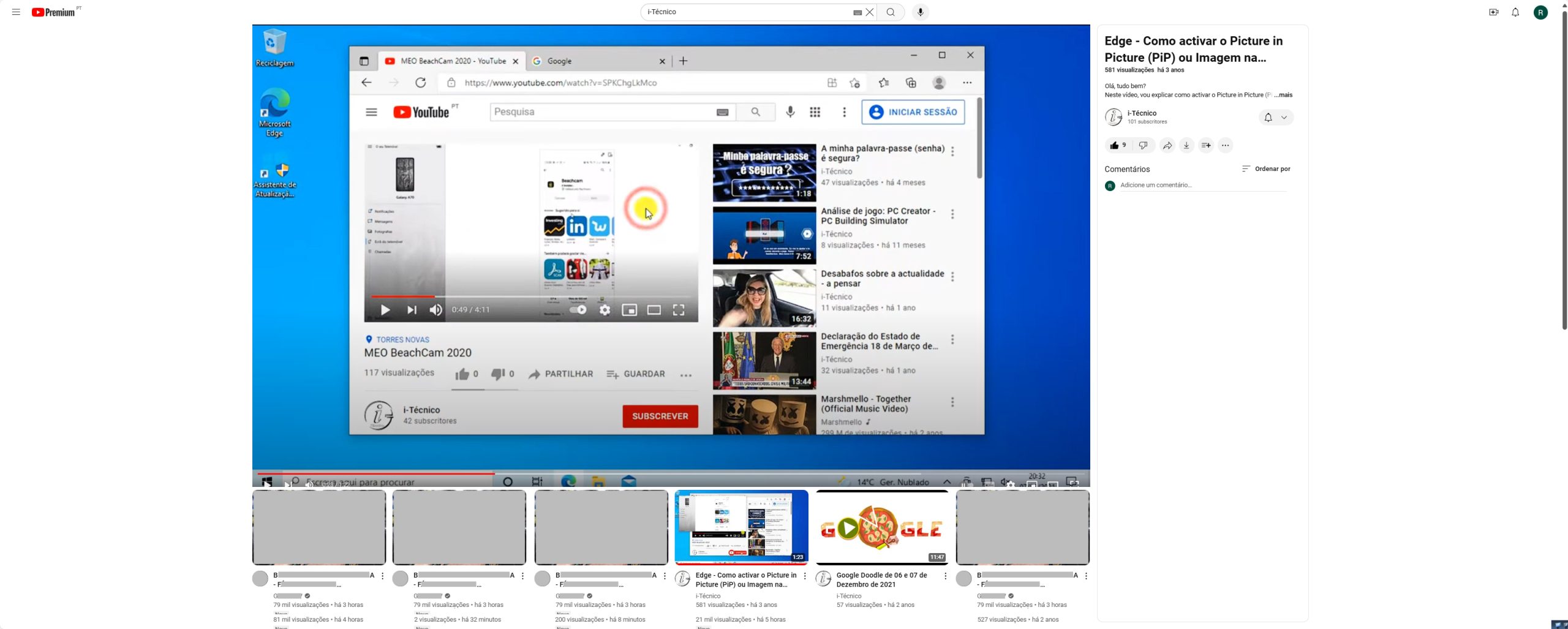
Task: Expand the description with ...mais
Action: click(1283, 95)
